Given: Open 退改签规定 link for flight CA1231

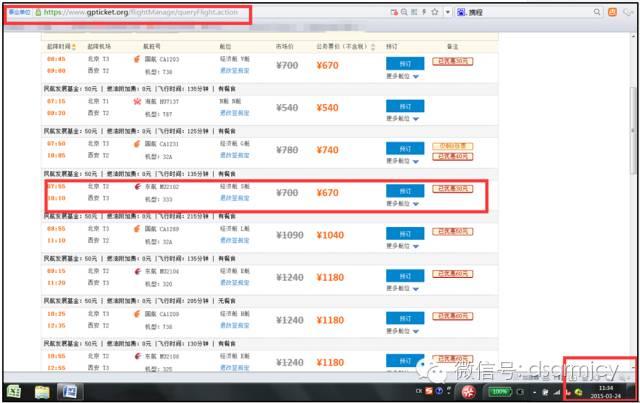Looking at the screenshot, I should (x=236, y=157).
